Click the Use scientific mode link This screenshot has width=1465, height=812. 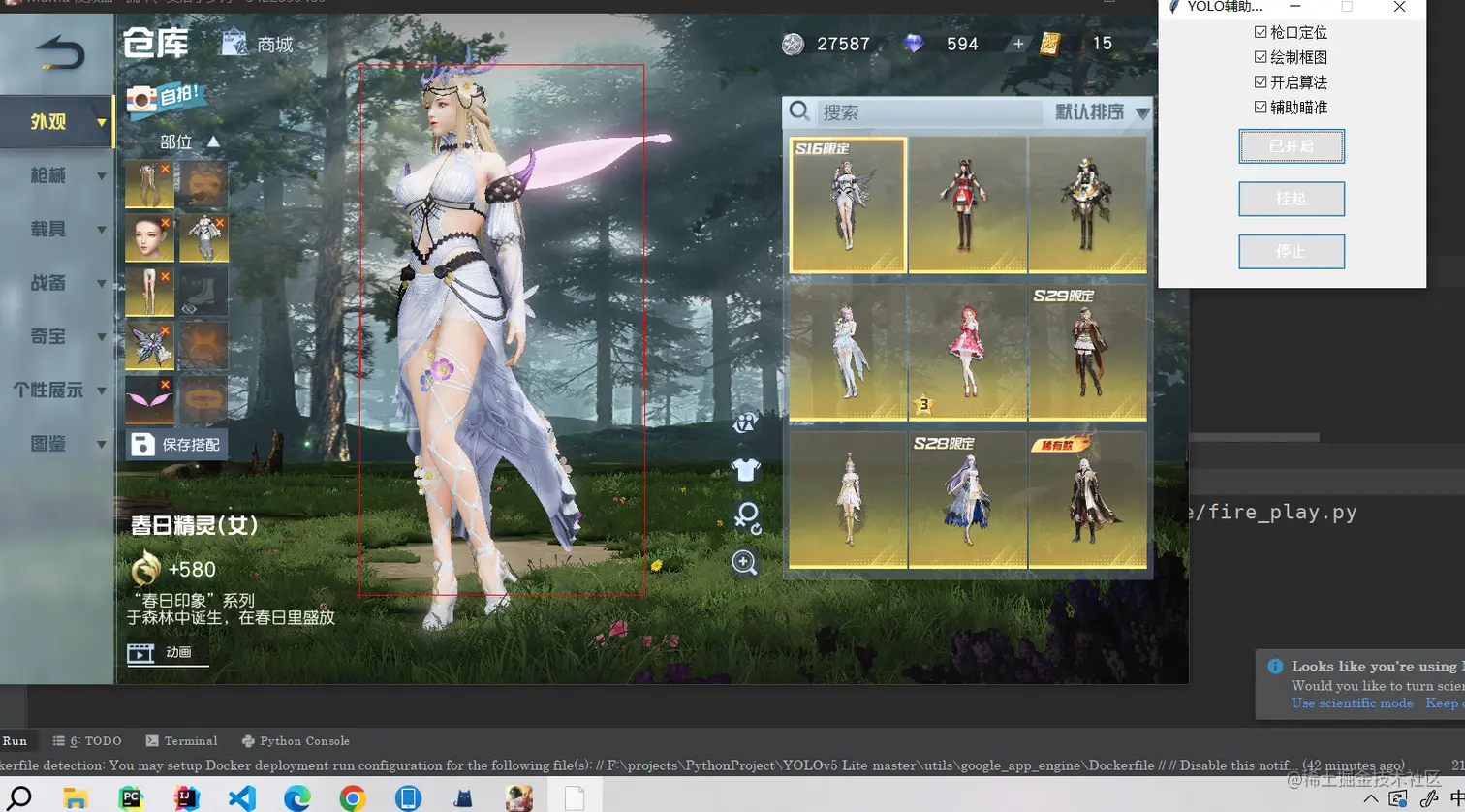tap(1352, 703)
